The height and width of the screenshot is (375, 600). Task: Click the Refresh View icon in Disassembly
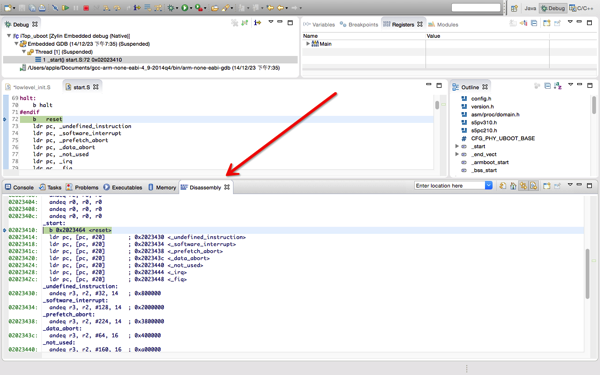pos(502,186)
